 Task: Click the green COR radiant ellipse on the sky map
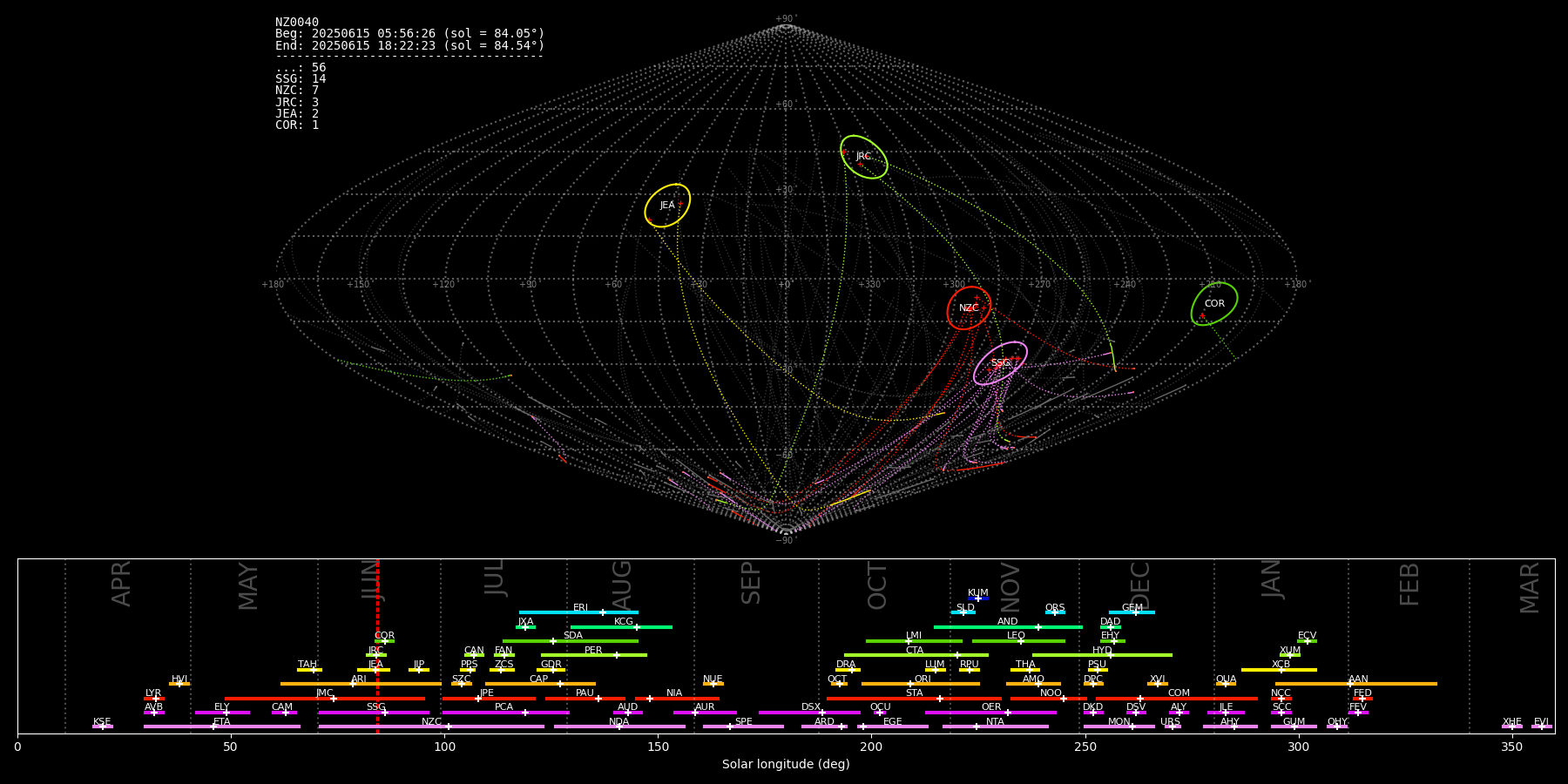[x=1214, y=303]
